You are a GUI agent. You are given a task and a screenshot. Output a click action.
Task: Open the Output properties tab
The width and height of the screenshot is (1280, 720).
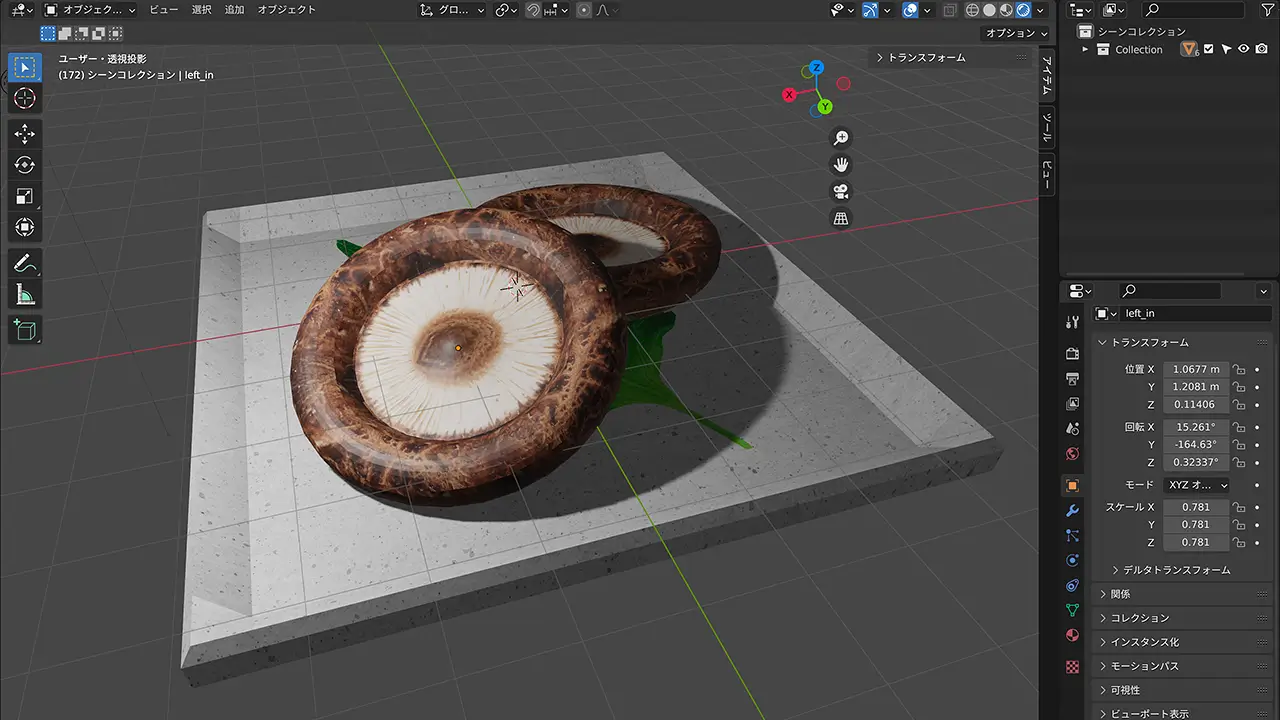[x=1072, y=378]
